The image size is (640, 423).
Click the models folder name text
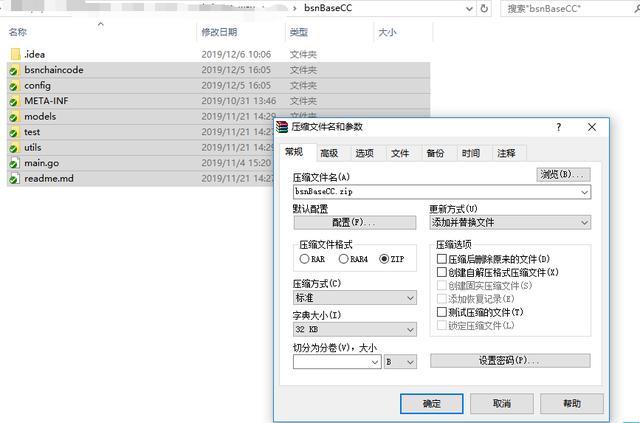[40, 116]
